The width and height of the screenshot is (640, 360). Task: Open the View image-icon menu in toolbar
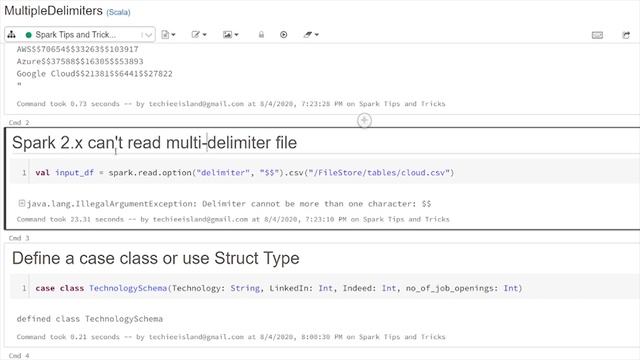[231, 35]
